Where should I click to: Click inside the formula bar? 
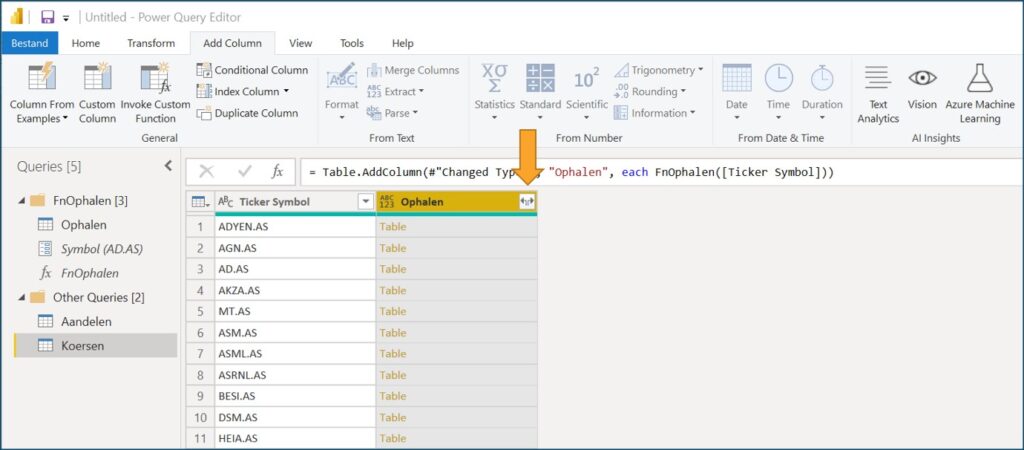click(660, 172)
